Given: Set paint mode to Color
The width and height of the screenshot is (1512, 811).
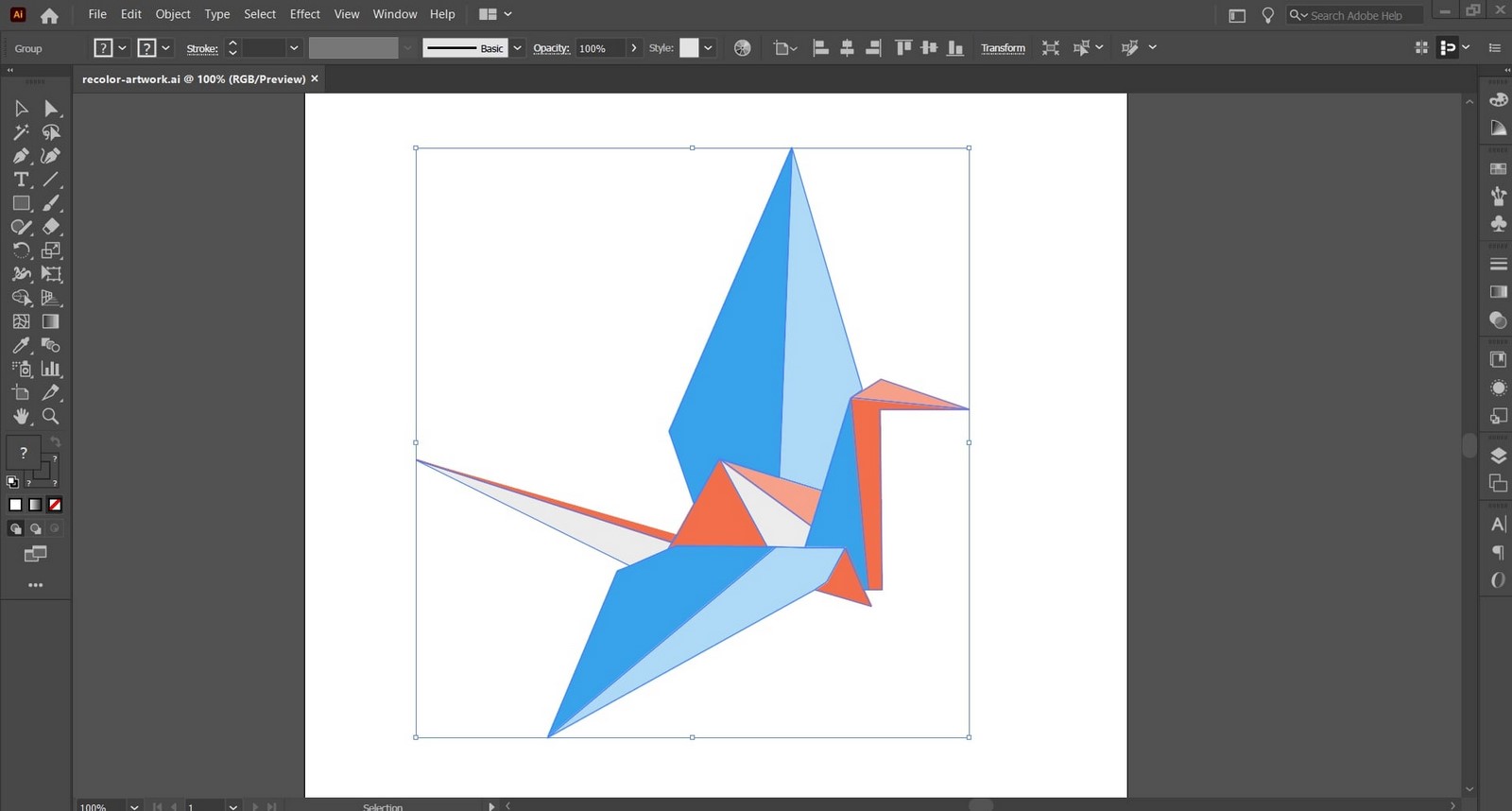Looking at the screenshot, I should [x=15, y=505].
